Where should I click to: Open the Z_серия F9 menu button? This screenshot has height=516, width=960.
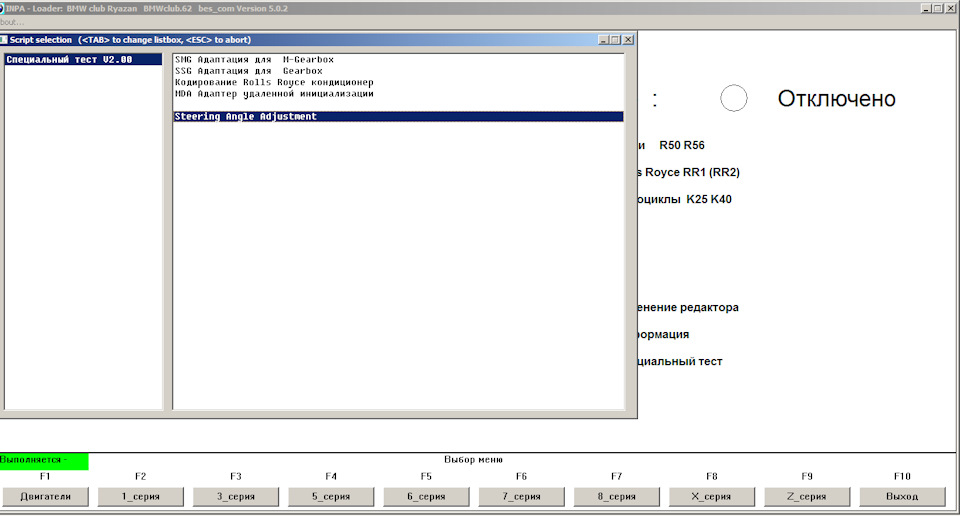click(807, 496)
